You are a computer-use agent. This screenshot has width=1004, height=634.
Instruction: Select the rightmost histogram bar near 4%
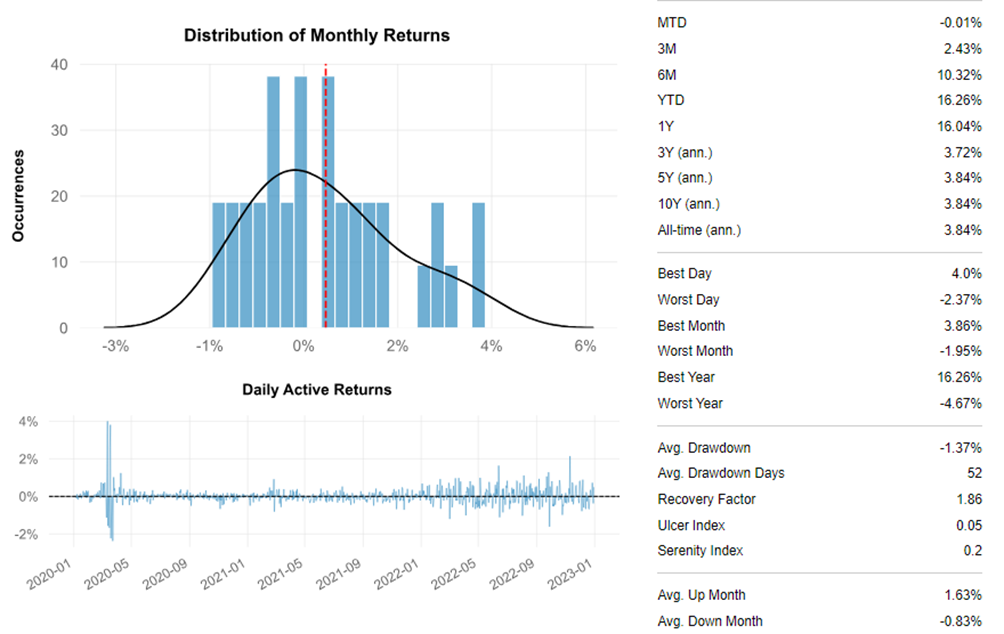tap(478, 265)
